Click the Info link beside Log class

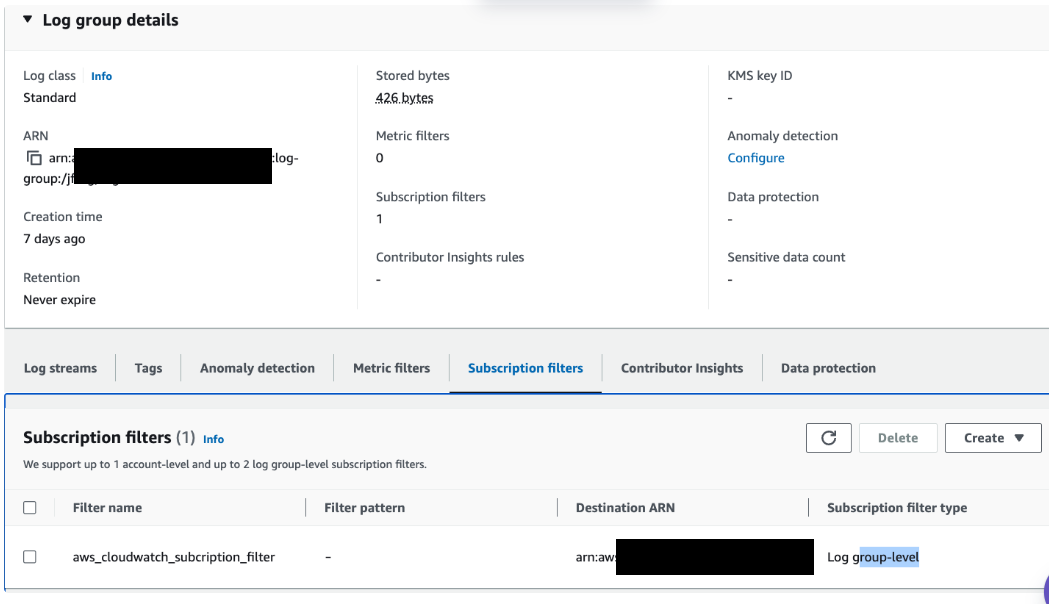(x=101, y=75)
